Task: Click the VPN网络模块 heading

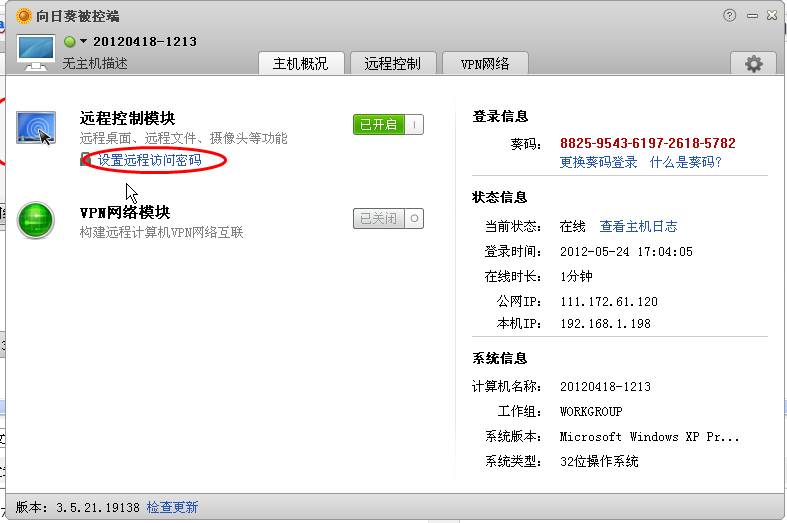Action: click(125, 213)
